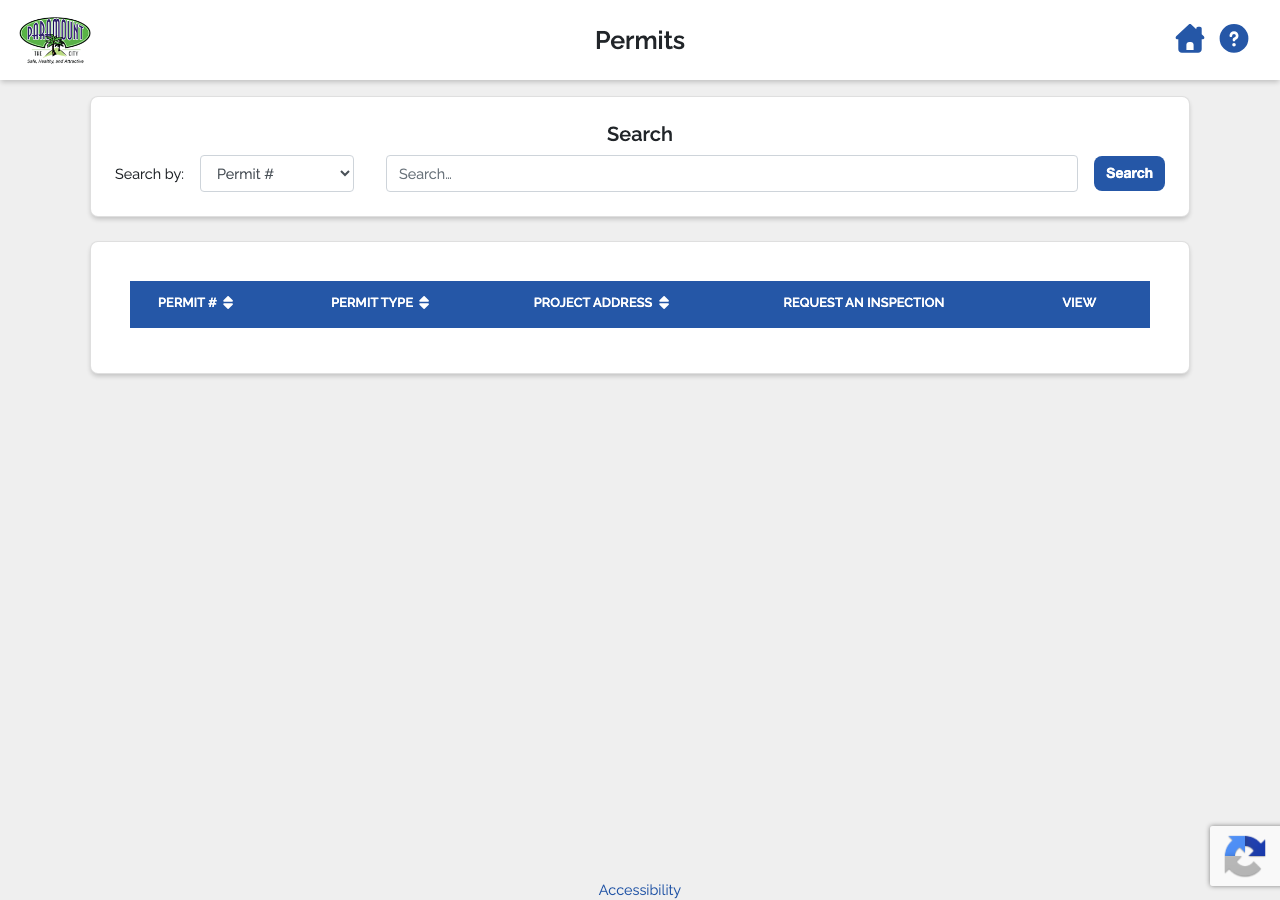Click the blue Search button
1280x900 pixels.
[1129, 173]
